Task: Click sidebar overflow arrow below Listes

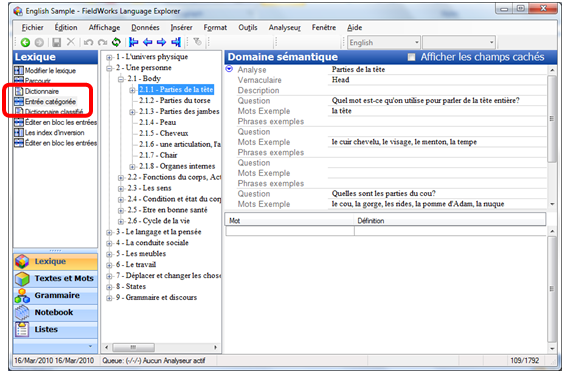Action: click(90, 346)
